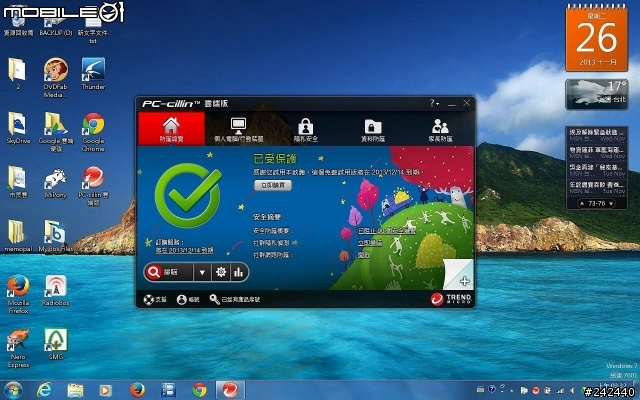Start a scan with the red magnifier button

[x=168, y=272]
